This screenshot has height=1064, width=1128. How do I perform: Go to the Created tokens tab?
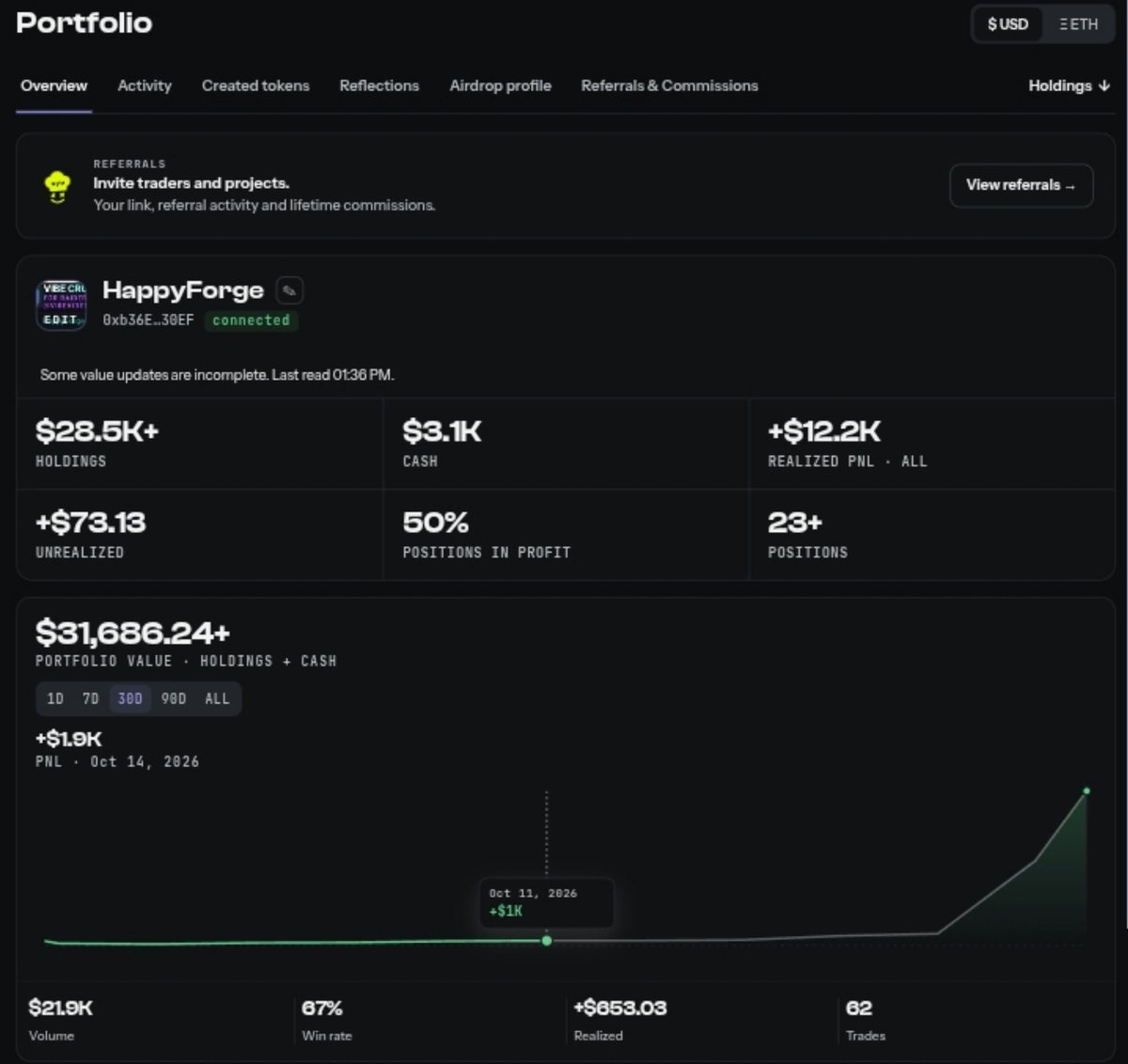[256, 86]
